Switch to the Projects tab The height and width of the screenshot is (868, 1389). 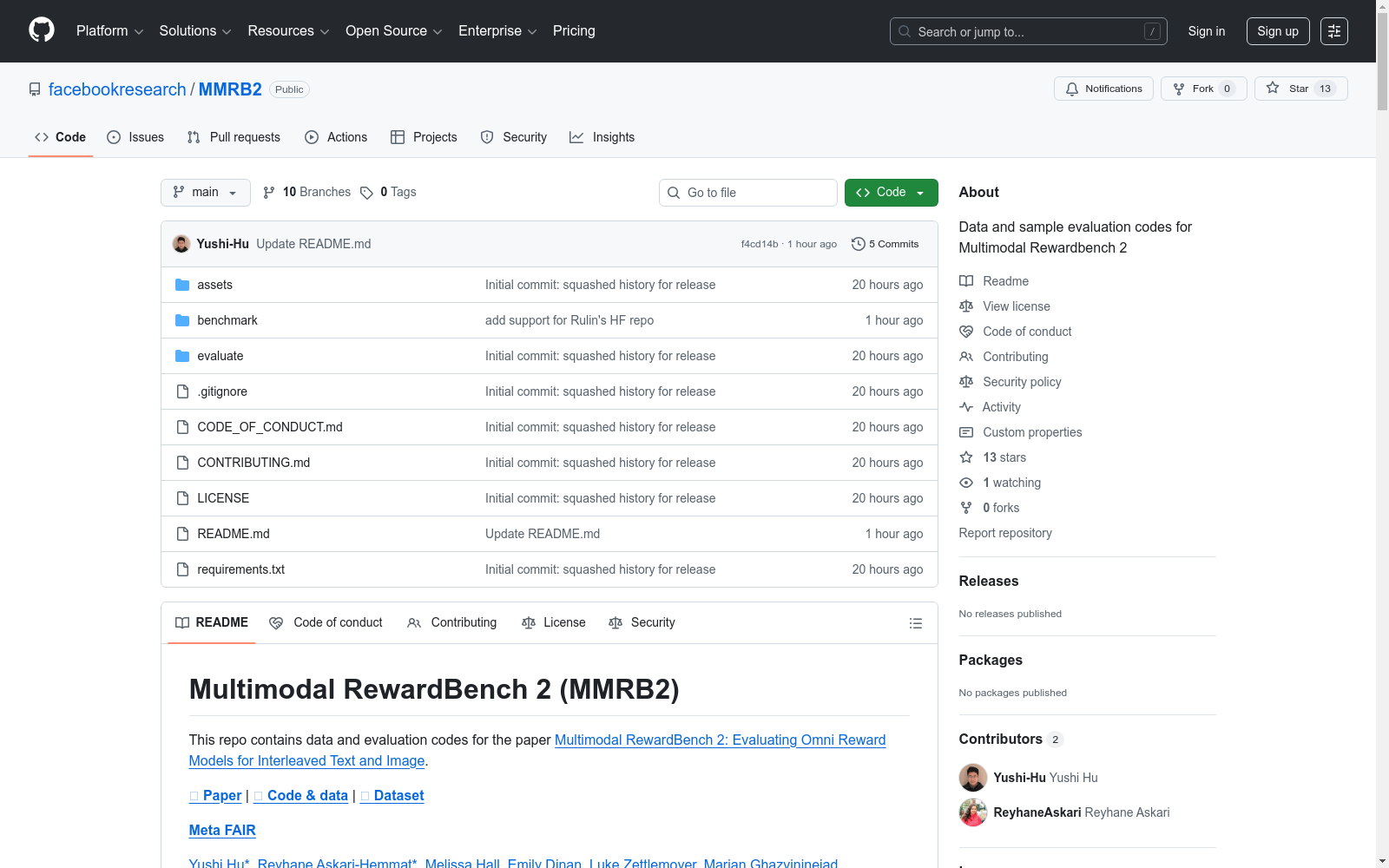424,137
